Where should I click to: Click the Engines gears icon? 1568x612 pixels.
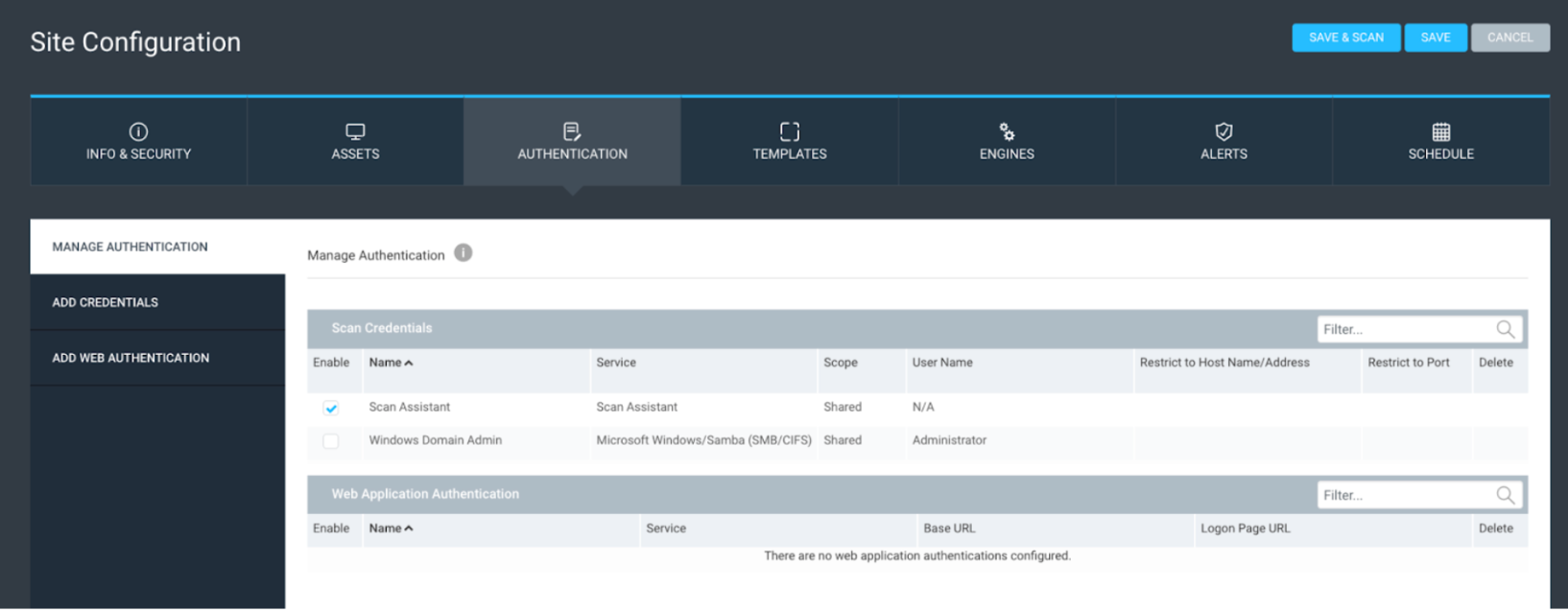[1007, 131]
